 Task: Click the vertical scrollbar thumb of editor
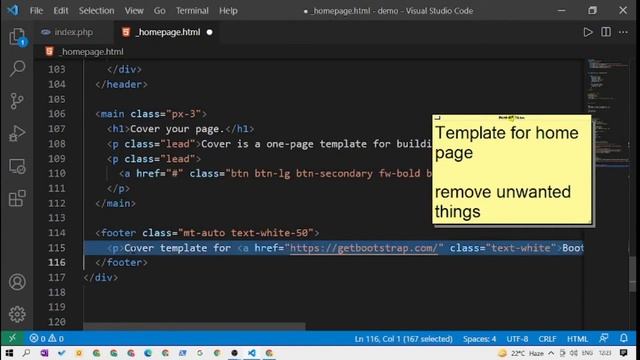pyautogui.click(x=633, y=274)
